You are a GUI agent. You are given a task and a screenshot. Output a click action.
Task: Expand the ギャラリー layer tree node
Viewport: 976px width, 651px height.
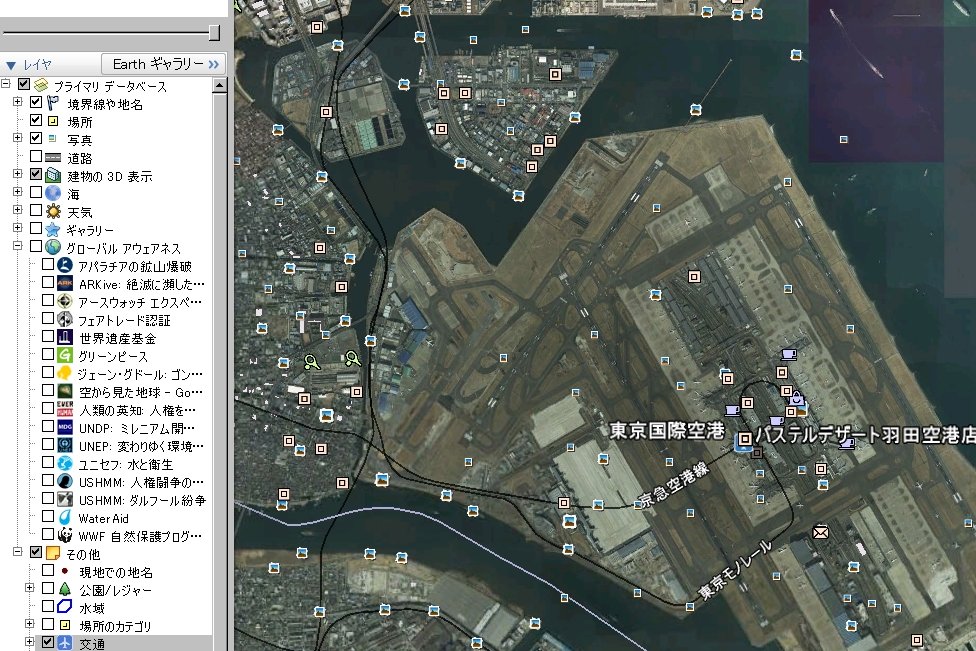(18, 230)
